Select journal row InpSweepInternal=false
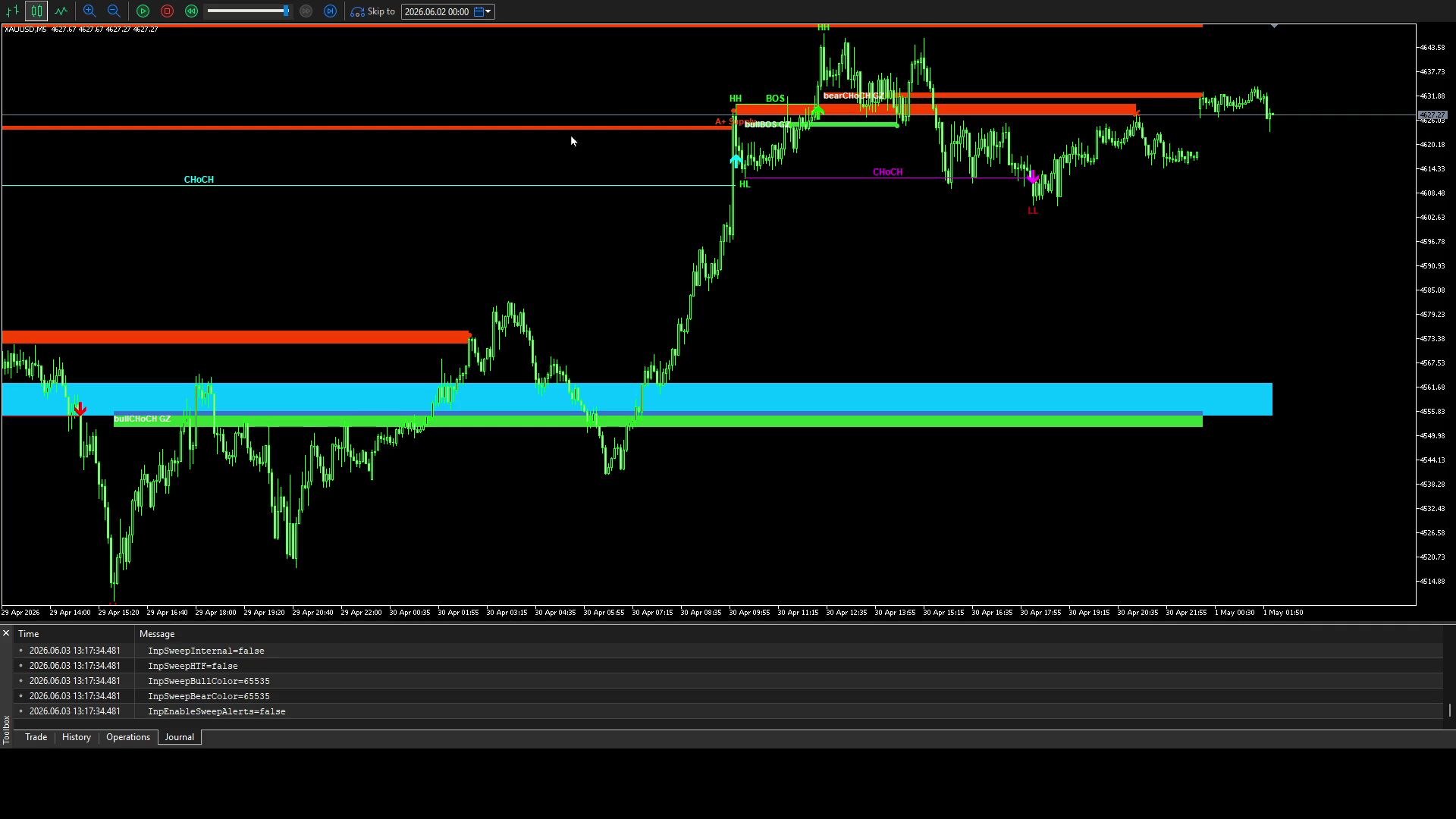This screenshot has height=819, width=1456. (728, 651)
